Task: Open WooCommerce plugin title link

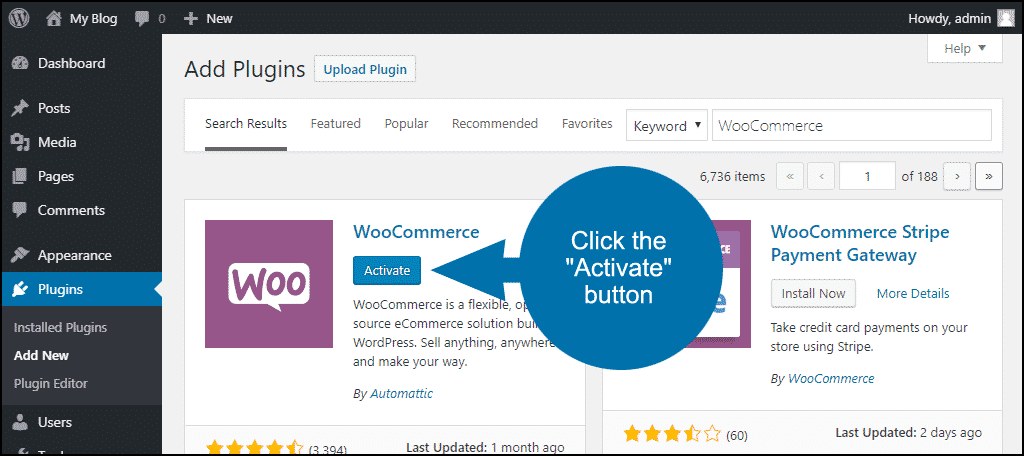Action: click(416, 232)
